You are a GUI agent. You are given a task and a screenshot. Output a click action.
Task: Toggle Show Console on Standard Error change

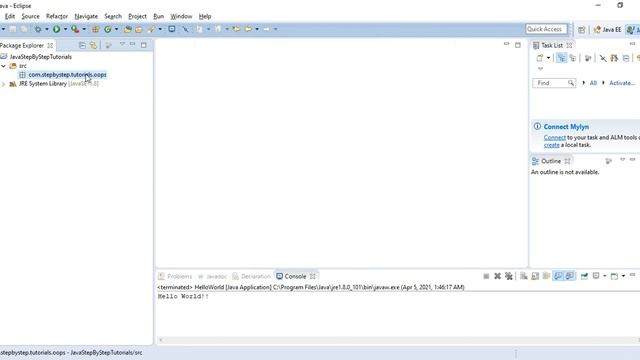click(x=569, y=276)
